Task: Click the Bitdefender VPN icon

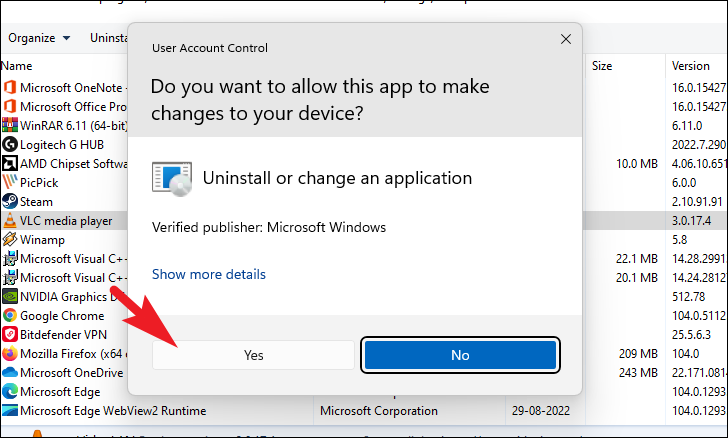Action: pos(10,334)
